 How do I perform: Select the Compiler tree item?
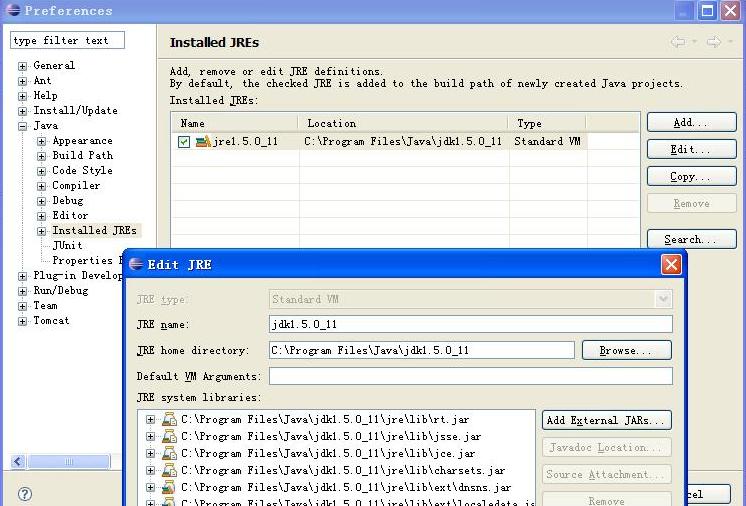coord(76,185)
